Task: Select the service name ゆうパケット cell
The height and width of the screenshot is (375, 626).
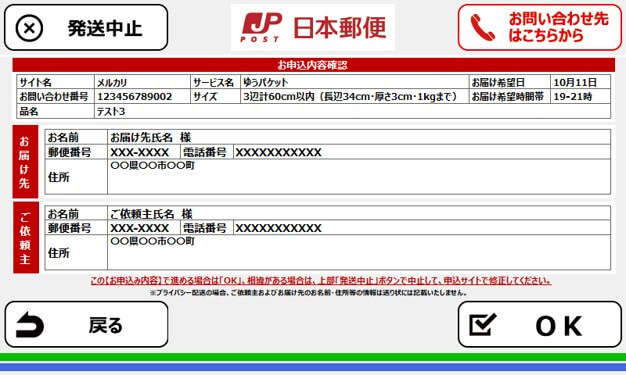Action: click(x=355, y=82)
